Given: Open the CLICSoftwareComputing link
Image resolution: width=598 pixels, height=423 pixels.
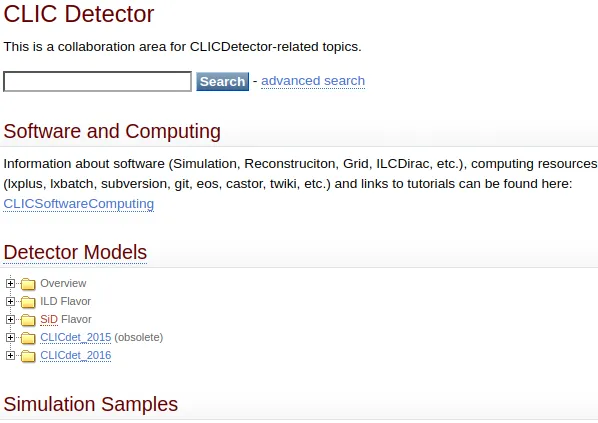Looking at the screenshot, I should [79, 204].
